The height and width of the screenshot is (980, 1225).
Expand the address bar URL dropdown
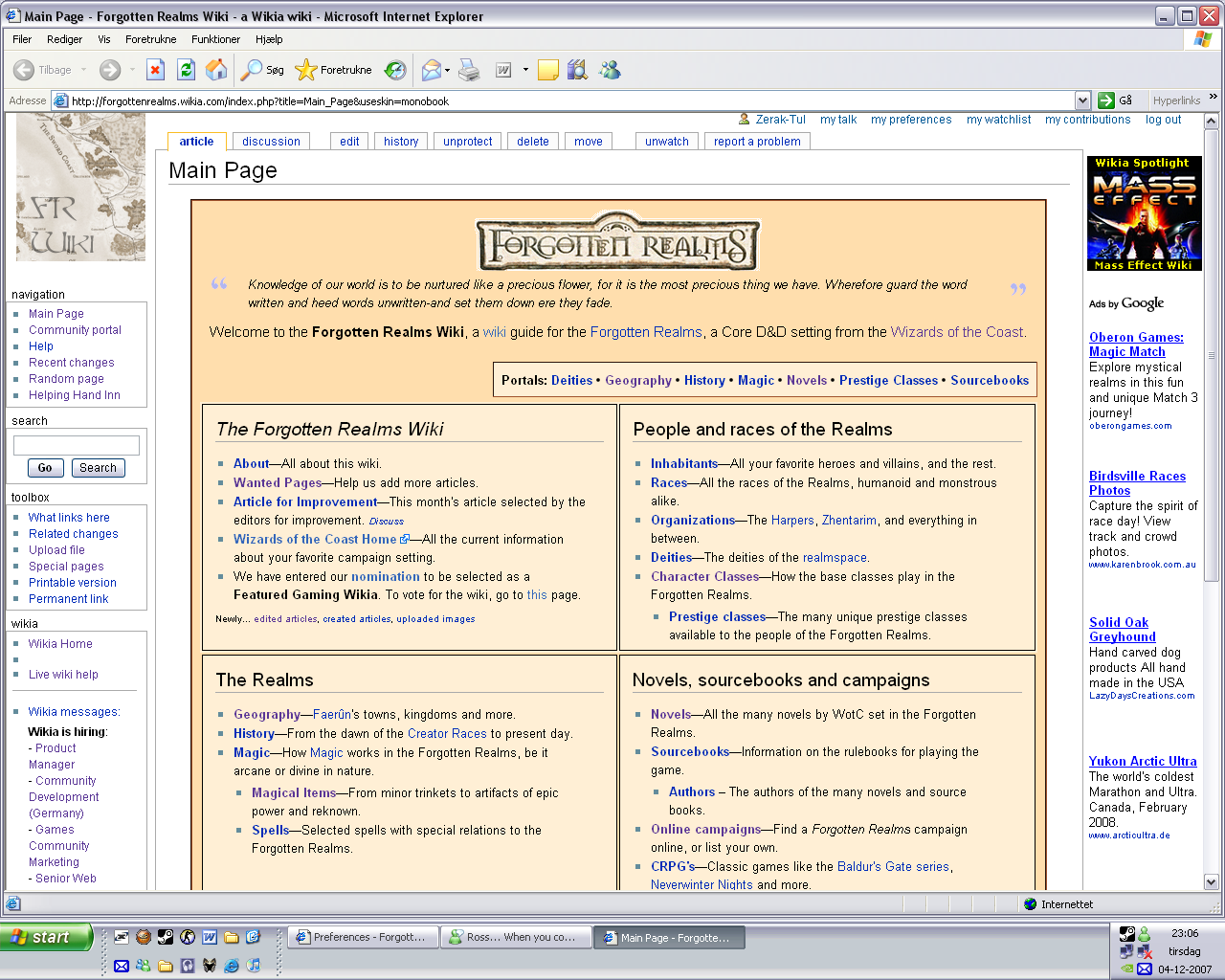pyautogui.click(x=1082, y=100)
